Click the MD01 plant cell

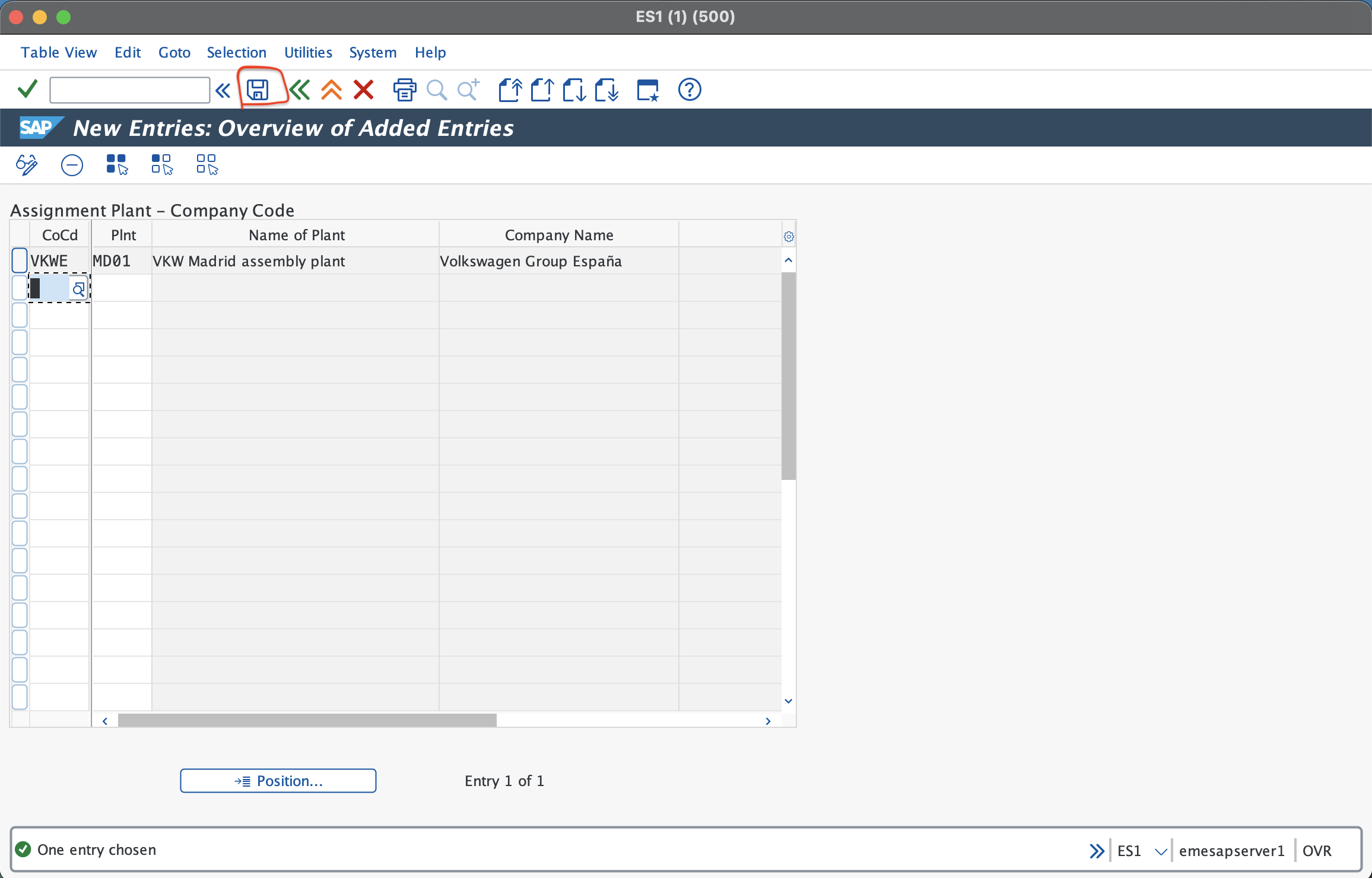click(122, 261)
